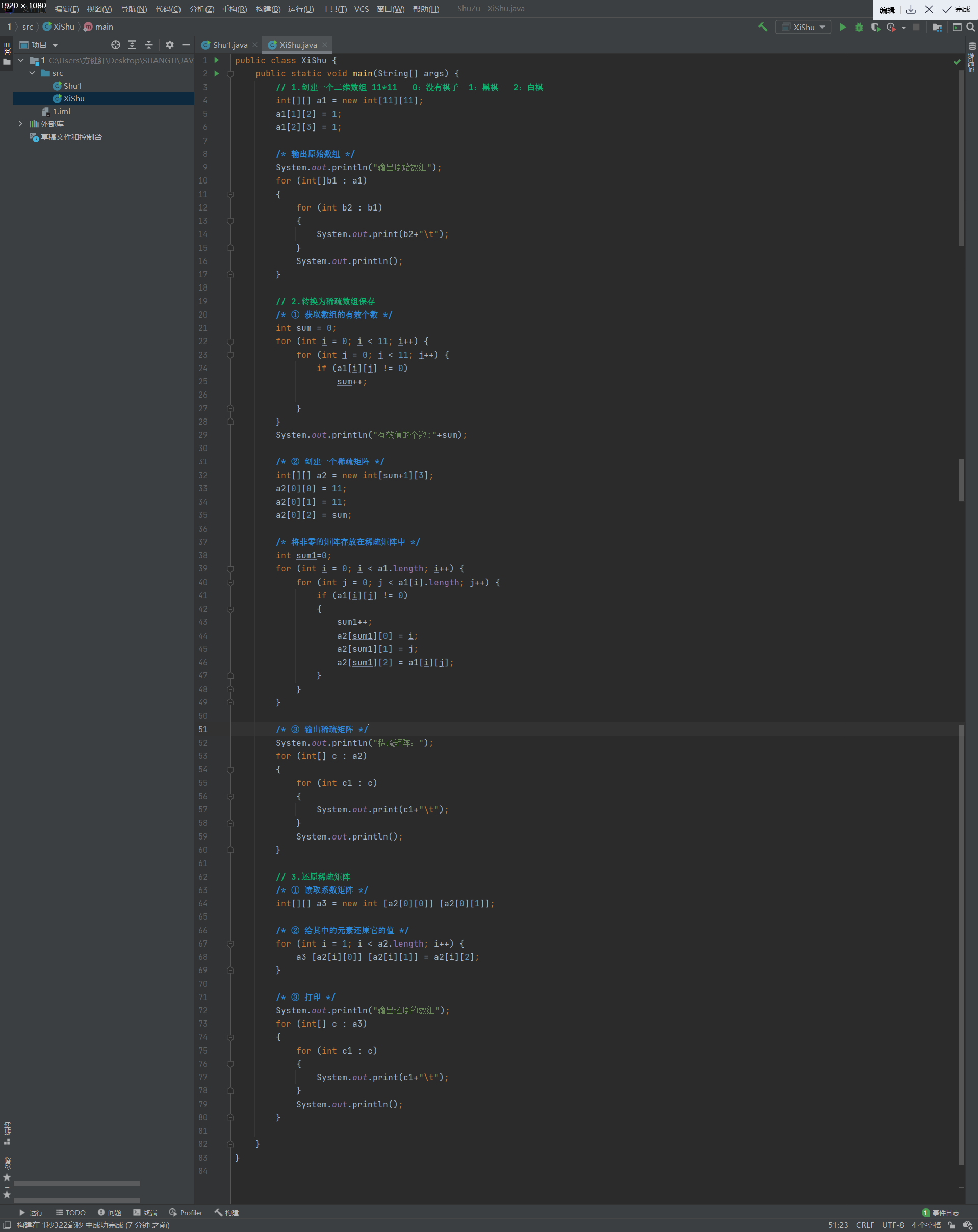This screenshot has width=978, height=1232.
Task: Toggle read-only lock icon in status bar
Action: 951,1225
